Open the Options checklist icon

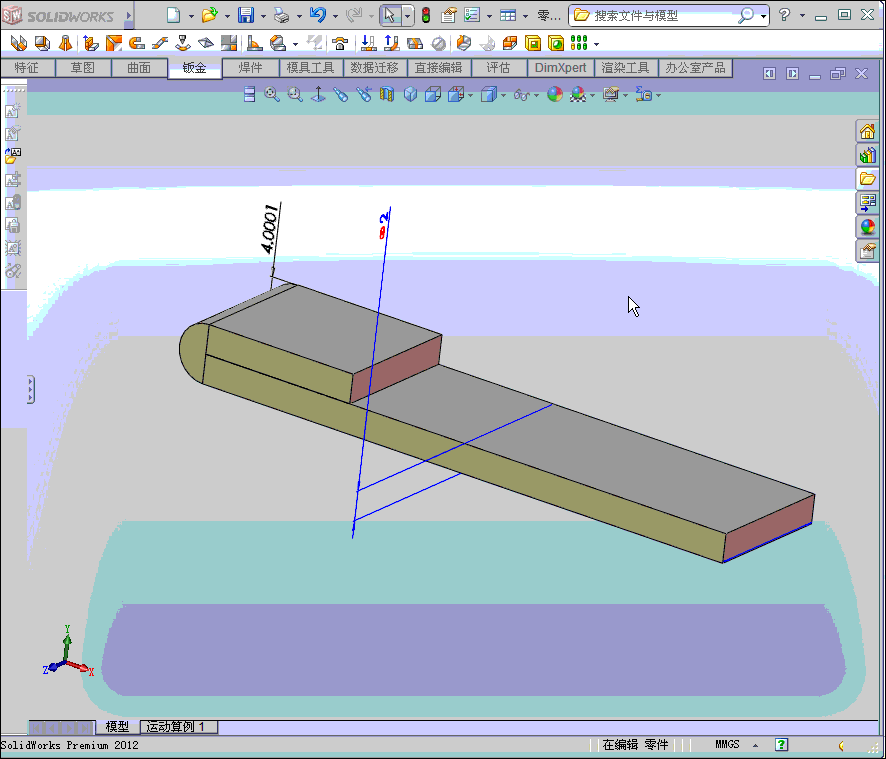472,15
